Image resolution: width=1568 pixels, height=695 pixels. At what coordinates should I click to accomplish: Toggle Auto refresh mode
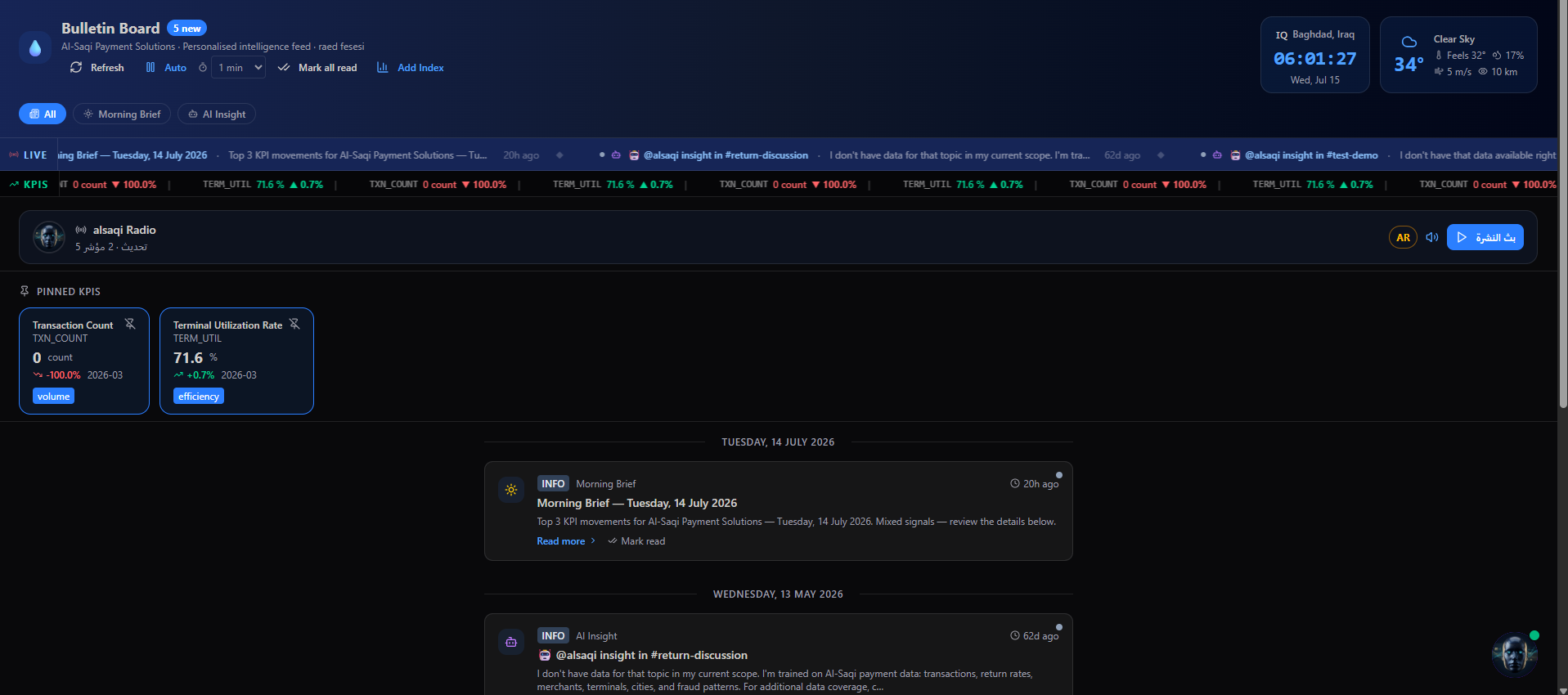coord(166,68)
